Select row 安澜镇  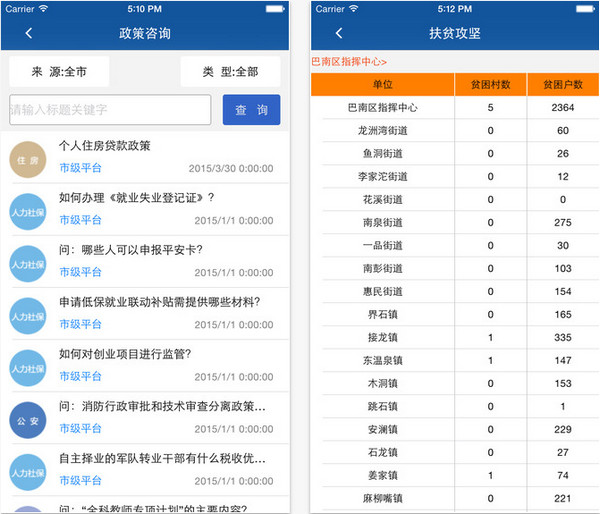click(x=455, y=429)
